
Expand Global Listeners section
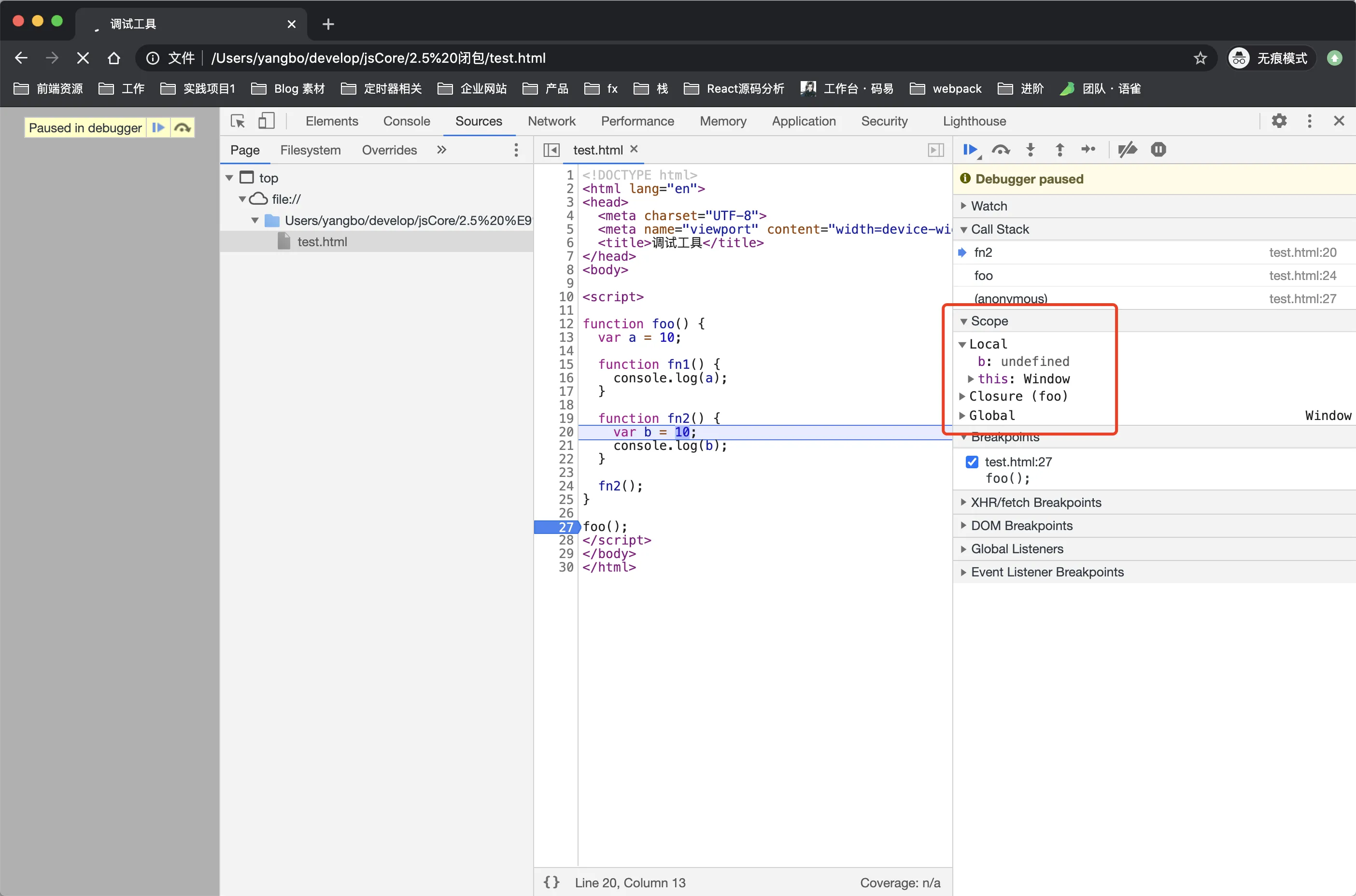1154,548
